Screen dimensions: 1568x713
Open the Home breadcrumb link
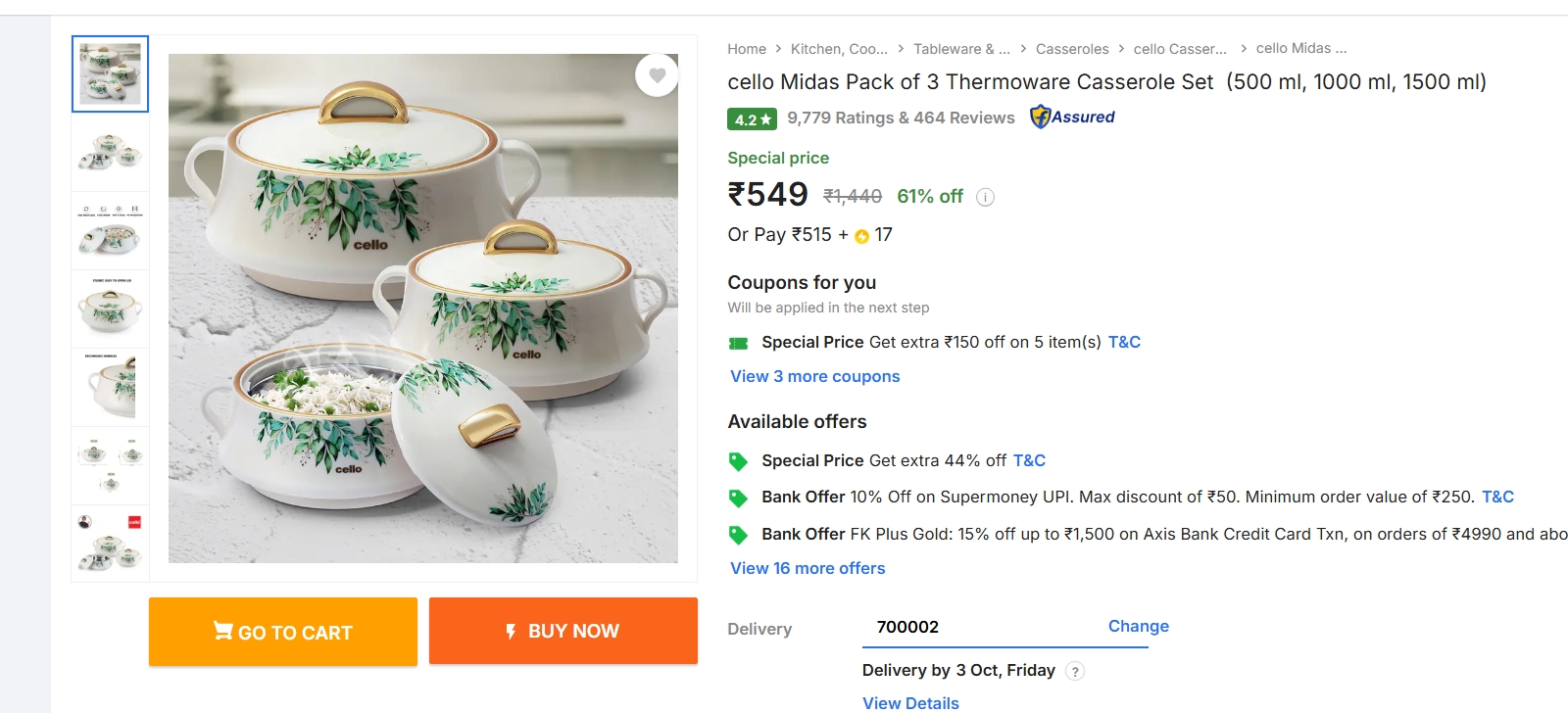pyautogui.click(x=747, y=48)
